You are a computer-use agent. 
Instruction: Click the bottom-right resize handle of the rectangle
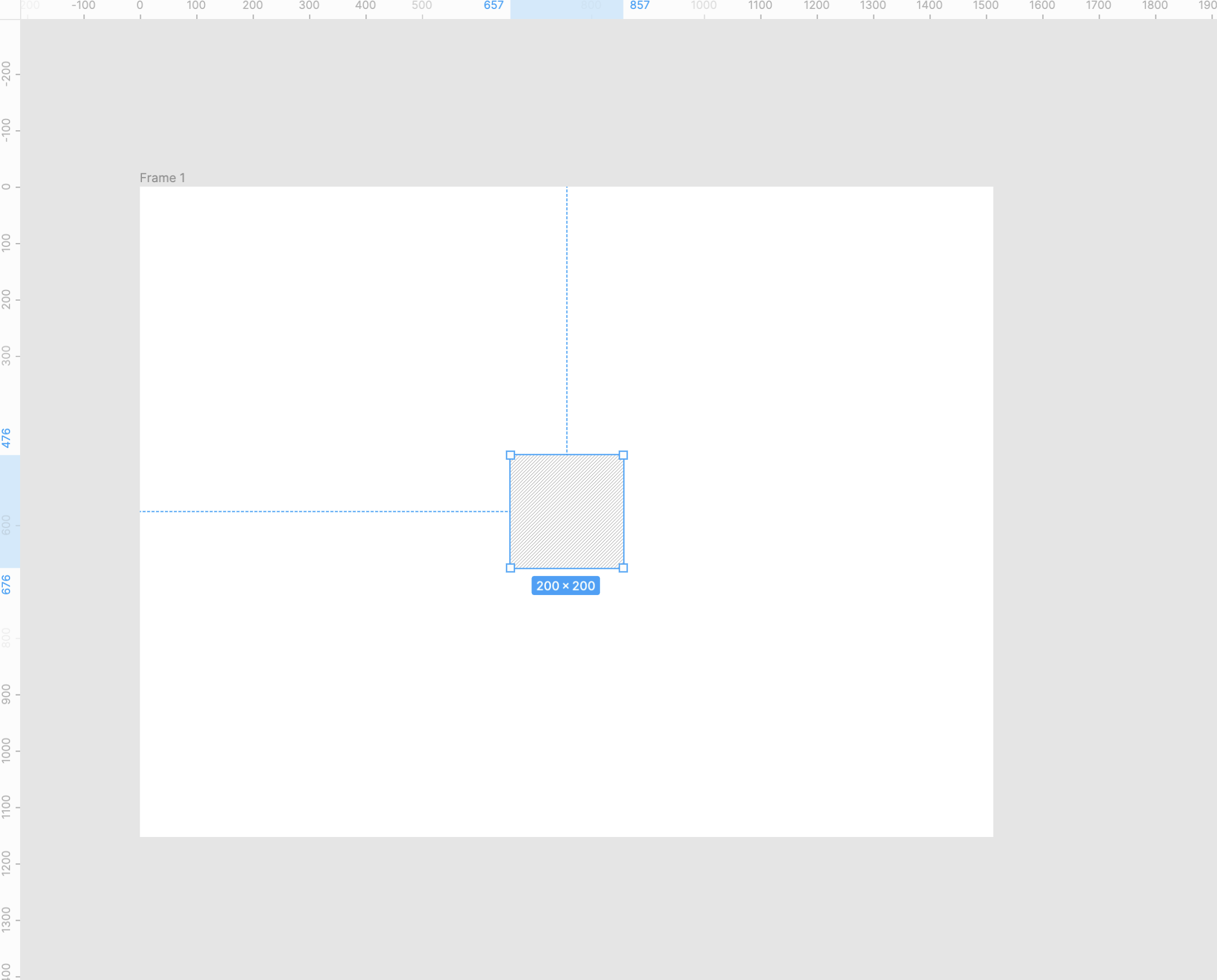tap(623, 568)
